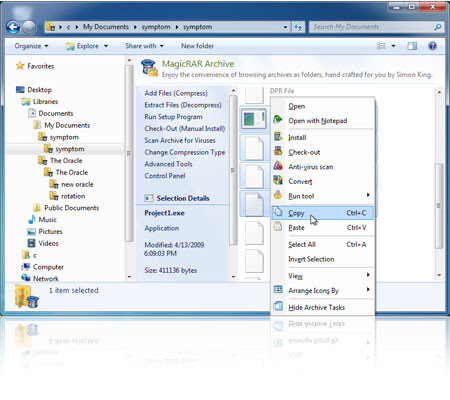The height and width of the screenshot is (400, 450).
Task: Select Computer in navigation tree
Action: click(48, 267)
